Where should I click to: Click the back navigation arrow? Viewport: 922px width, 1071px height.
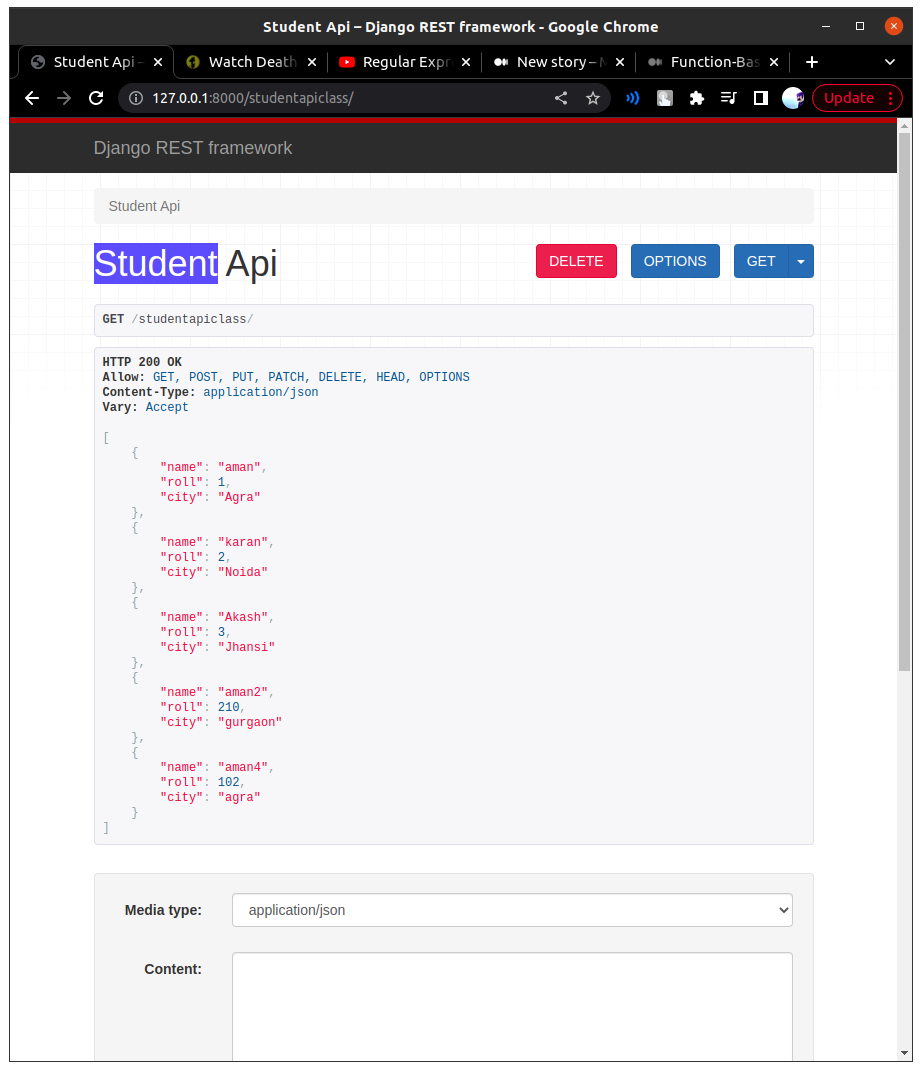click(x=31, y=98)
